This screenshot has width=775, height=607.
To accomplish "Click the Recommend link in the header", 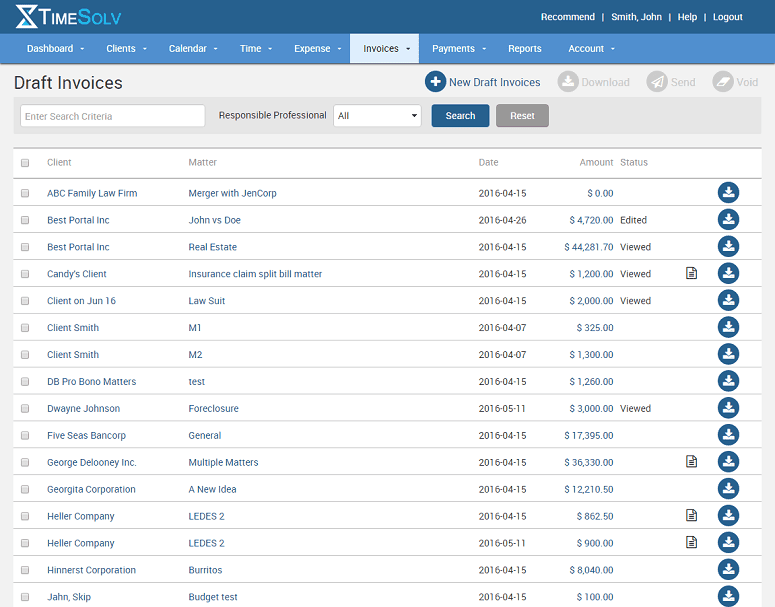I will [x=567, y=17].
